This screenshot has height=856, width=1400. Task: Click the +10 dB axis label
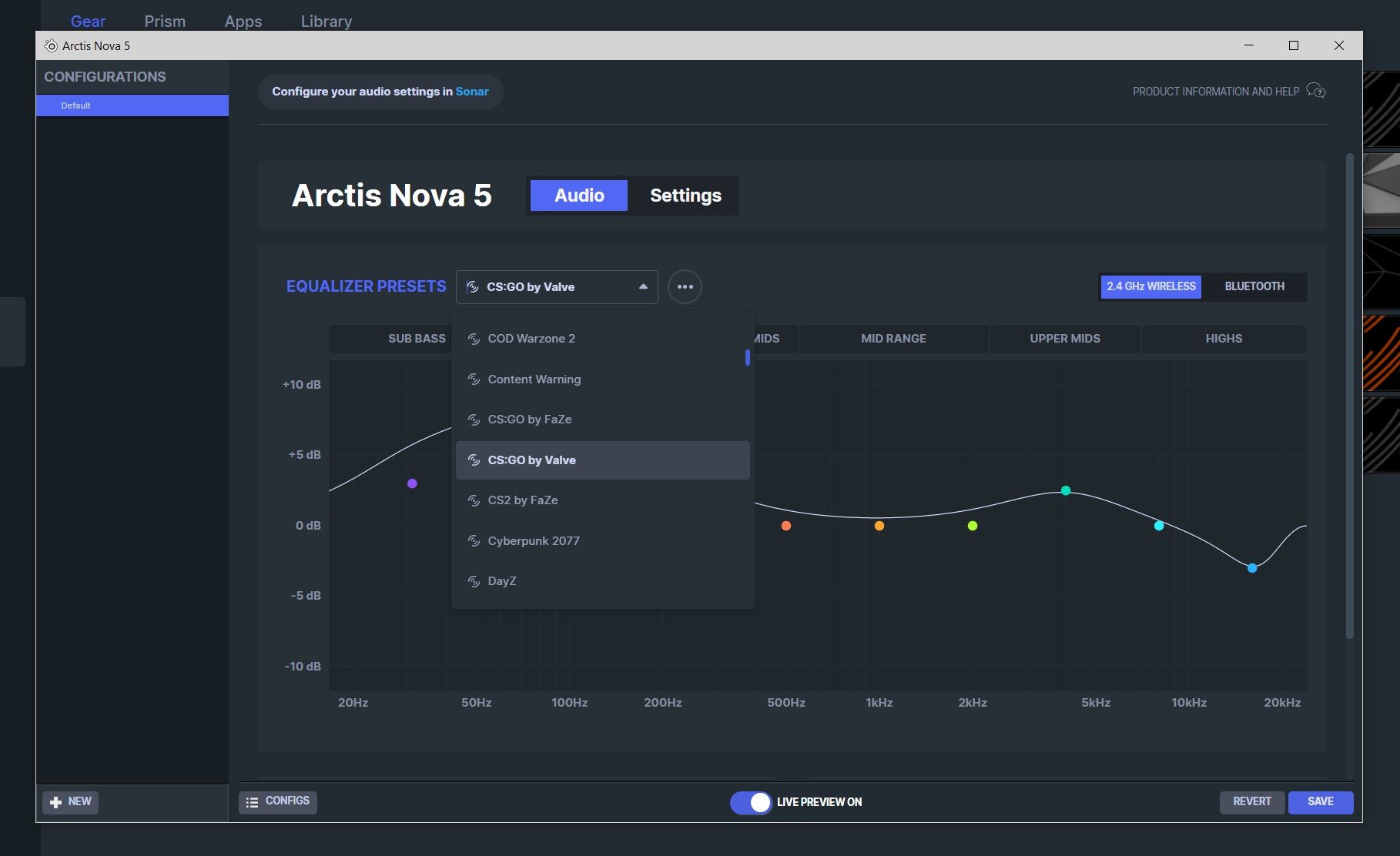point(301,385)
